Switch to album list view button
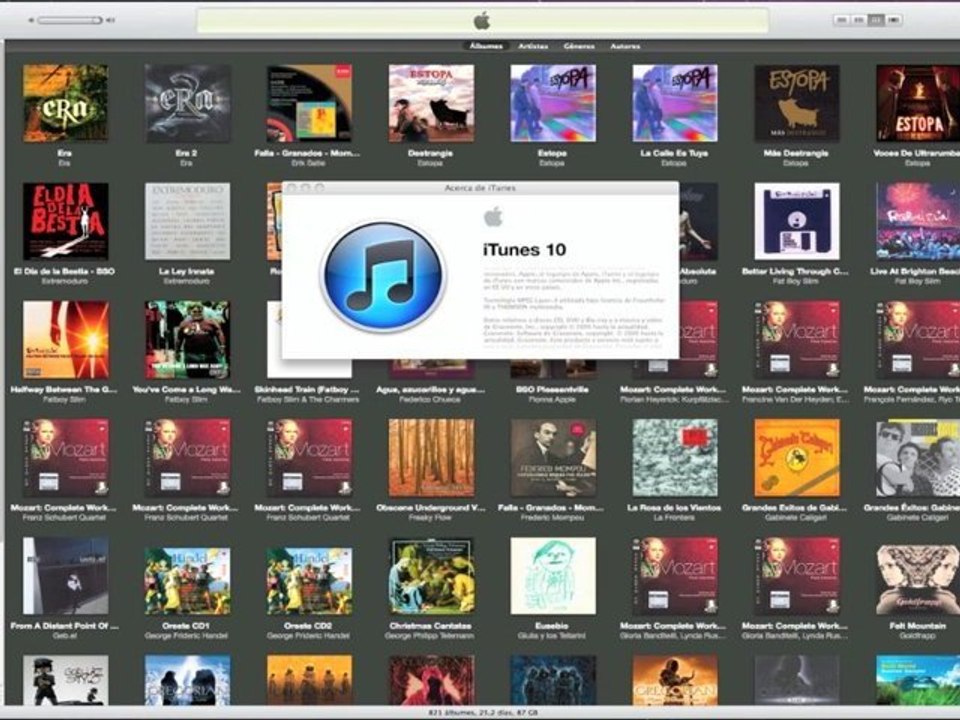The image size is (960, 720). (x=859, y=20)
